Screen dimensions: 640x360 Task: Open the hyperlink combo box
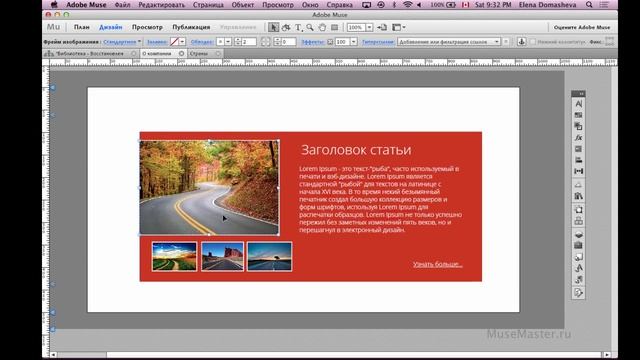click(449, 42)
